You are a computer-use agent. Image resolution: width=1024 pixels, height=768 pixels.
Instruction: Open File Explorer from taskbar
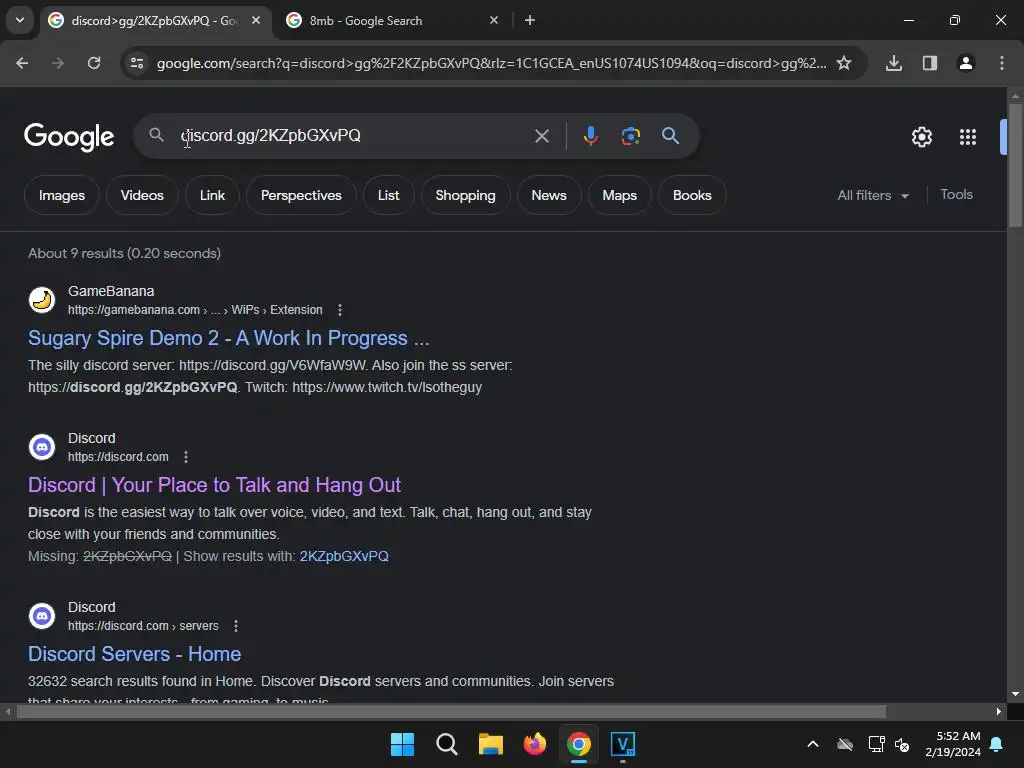[490, 744]
